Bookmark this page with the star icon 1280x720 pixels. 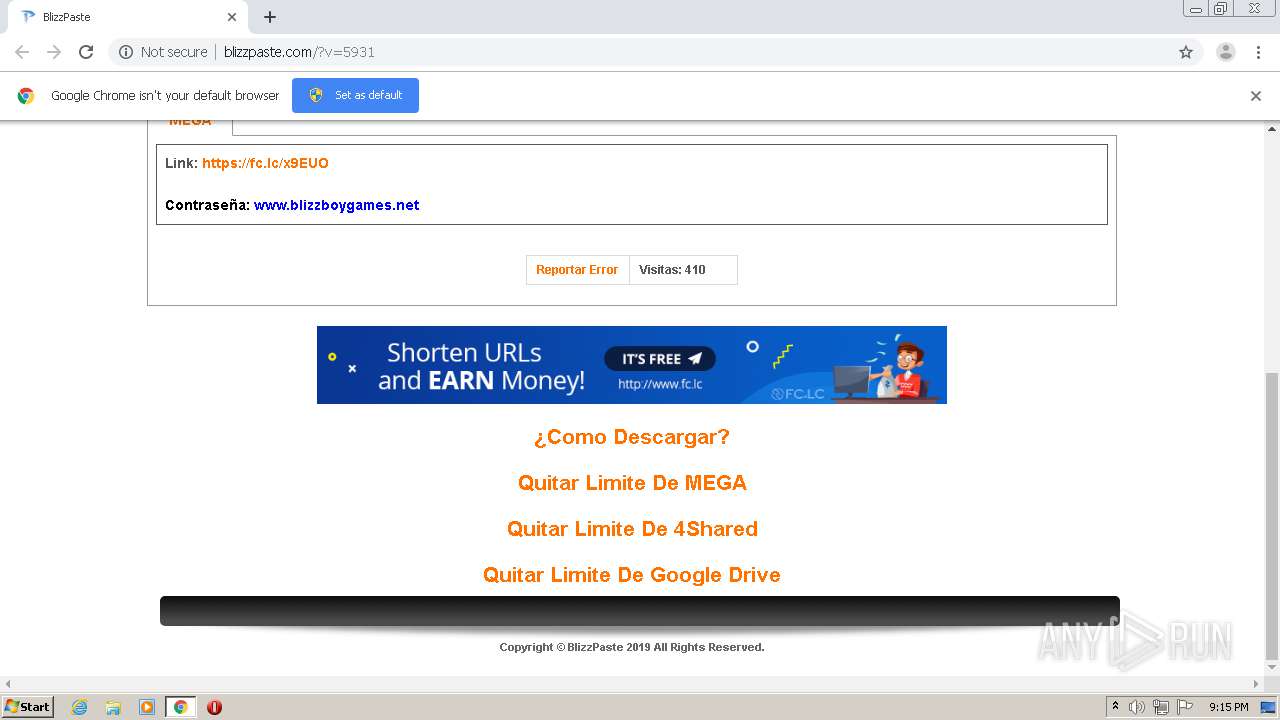click(1186, 52)
